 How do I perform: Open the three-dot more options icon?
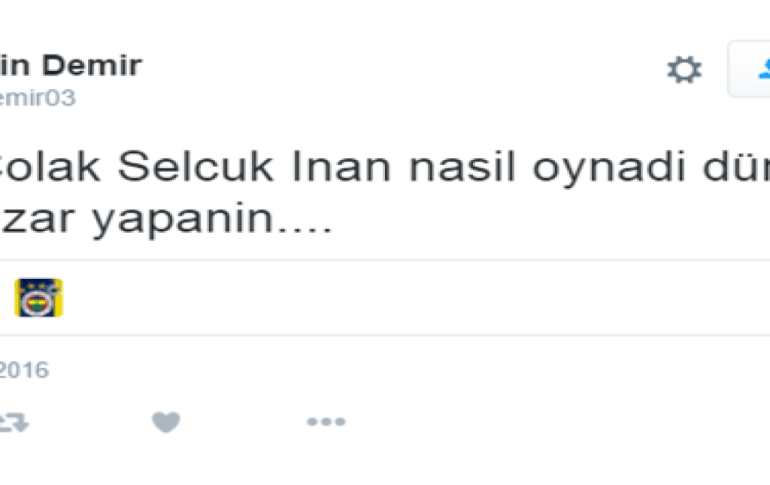326,421
